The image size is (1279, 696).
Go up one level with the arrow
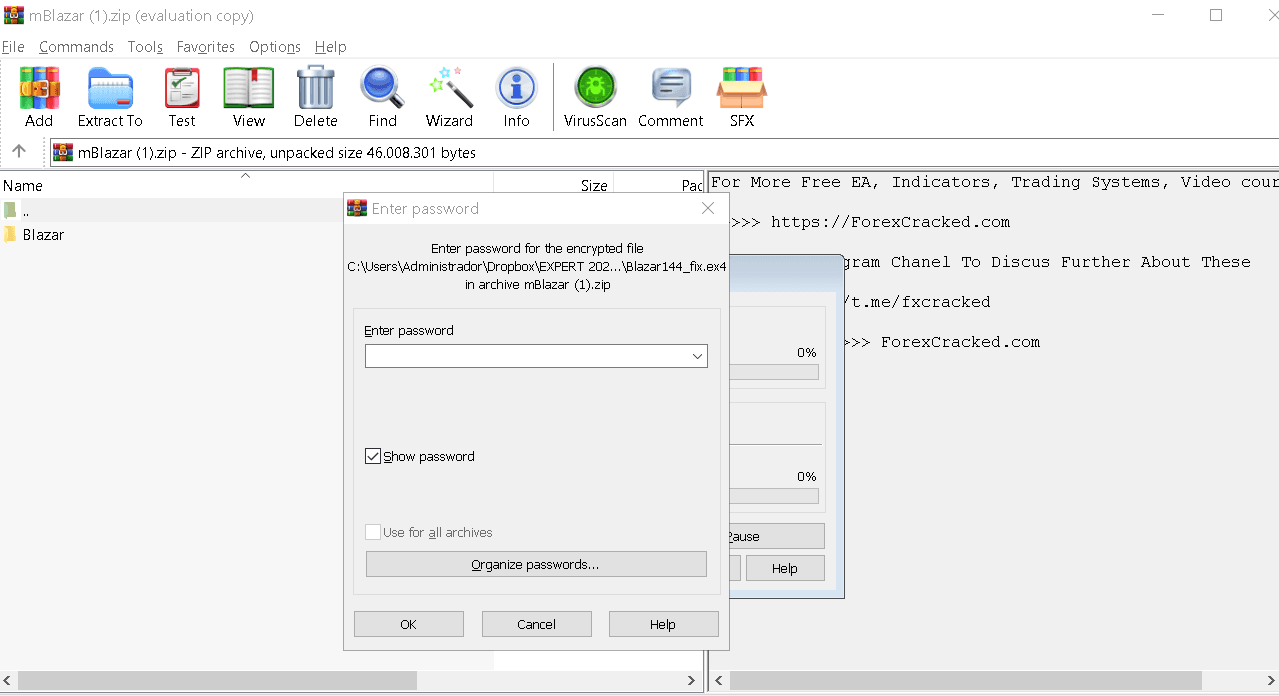pos(19,152)
